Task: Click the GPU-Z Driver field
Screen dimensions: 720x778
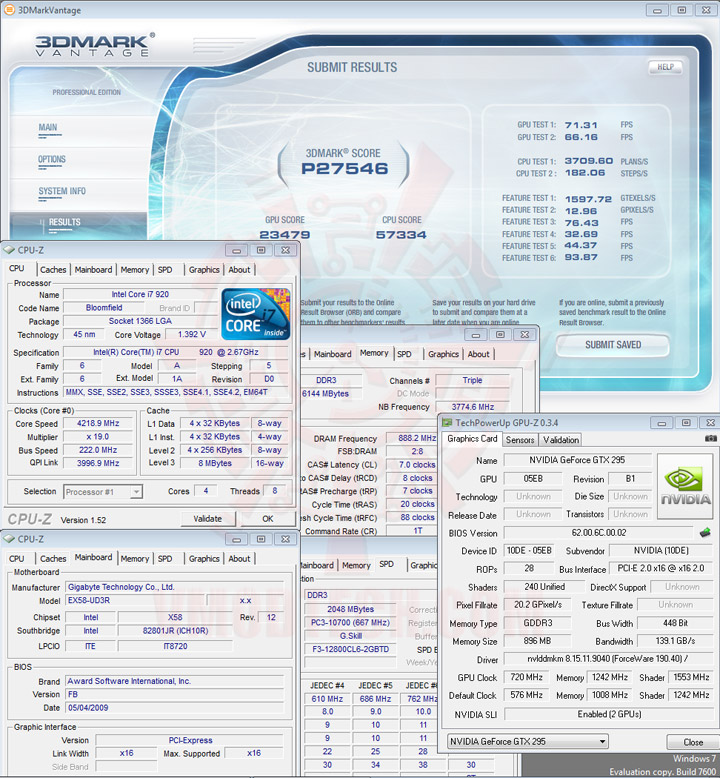Action: [x=609, y=659]
